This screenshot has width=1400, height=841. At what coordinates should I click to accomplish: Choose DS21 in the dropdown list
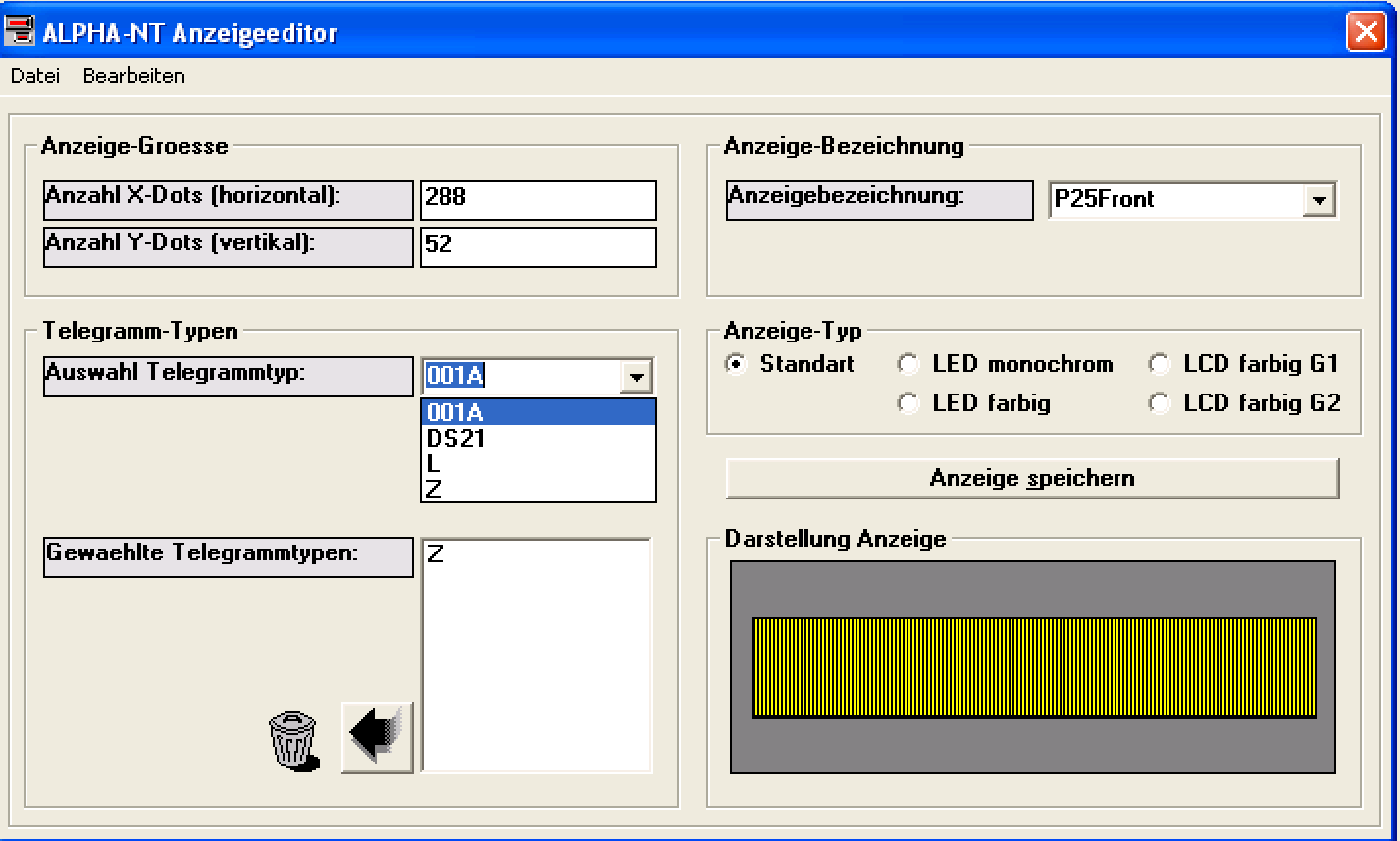tap(539, 438)
